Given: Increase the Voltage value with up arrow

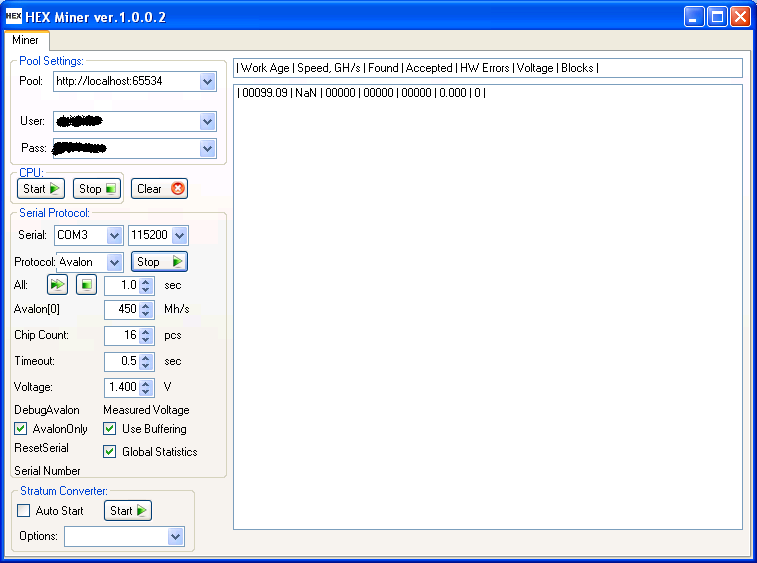Looking at the screenshot, I should coord(147,383).
